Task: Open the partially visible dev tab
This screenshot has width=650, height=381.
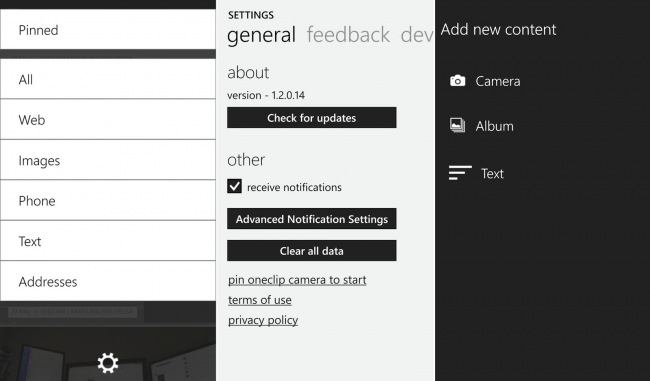Action: click(x=417, y=35)
